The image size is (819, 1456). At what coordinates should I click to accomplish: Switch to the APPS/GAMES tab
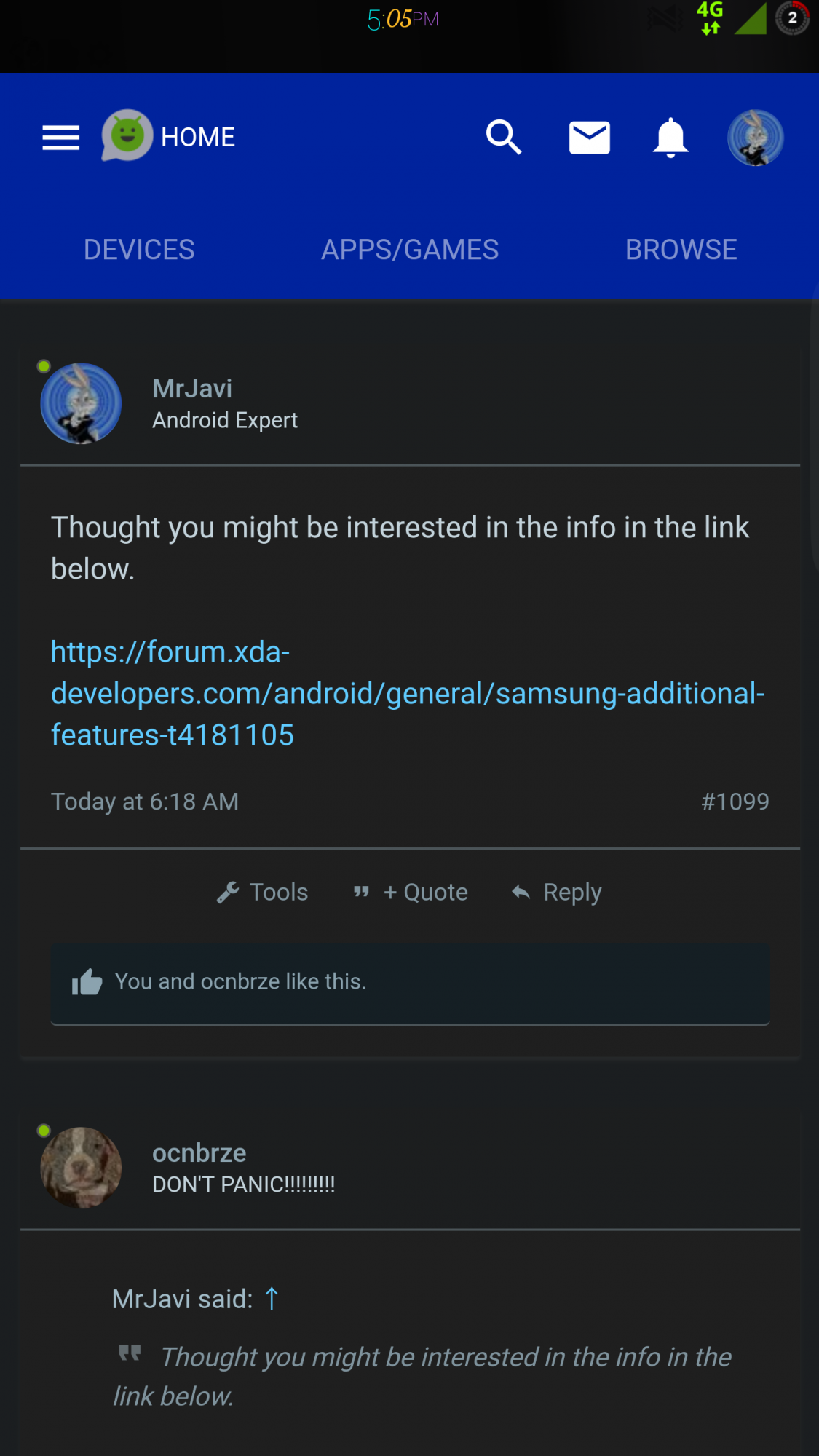point(410,250)
